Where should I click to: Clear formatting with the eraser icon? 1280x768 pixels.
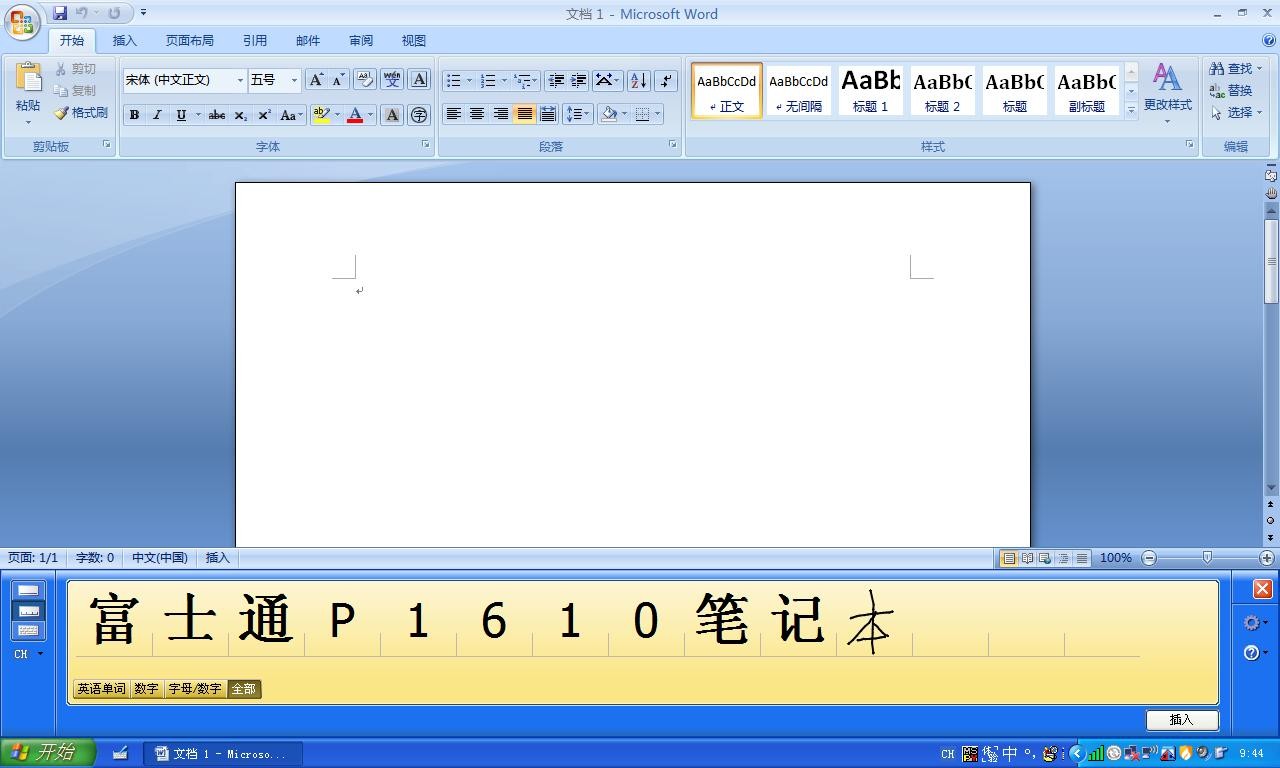pos(364,80)
